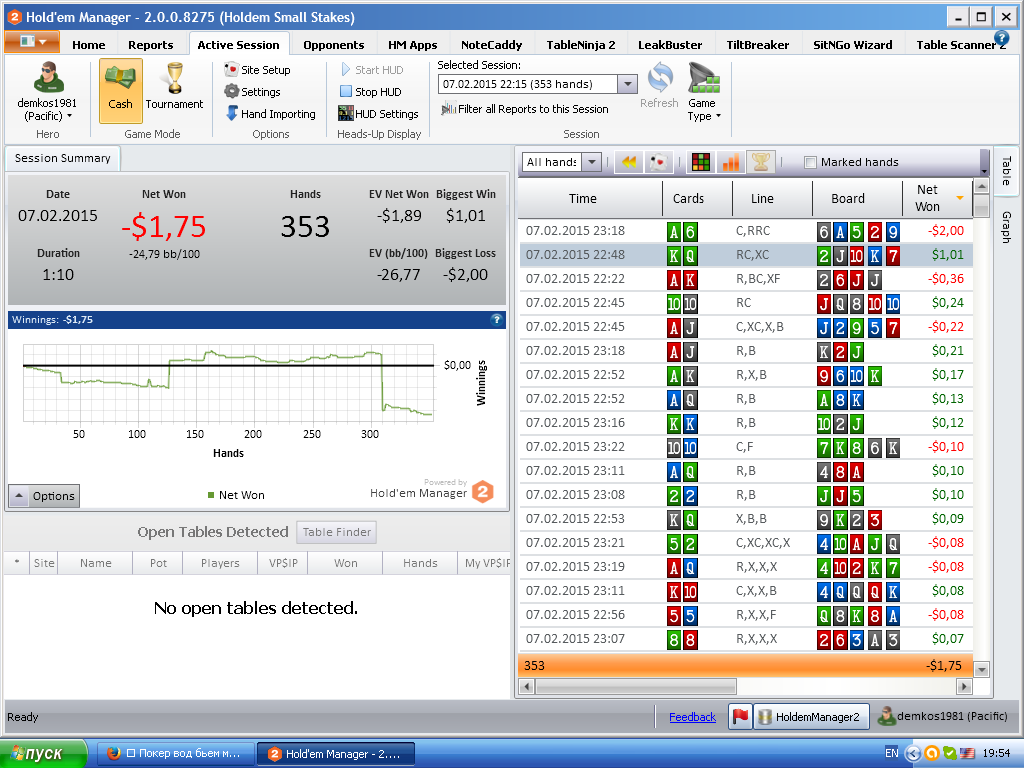Refresh the selected session

[x=659, y=86]
